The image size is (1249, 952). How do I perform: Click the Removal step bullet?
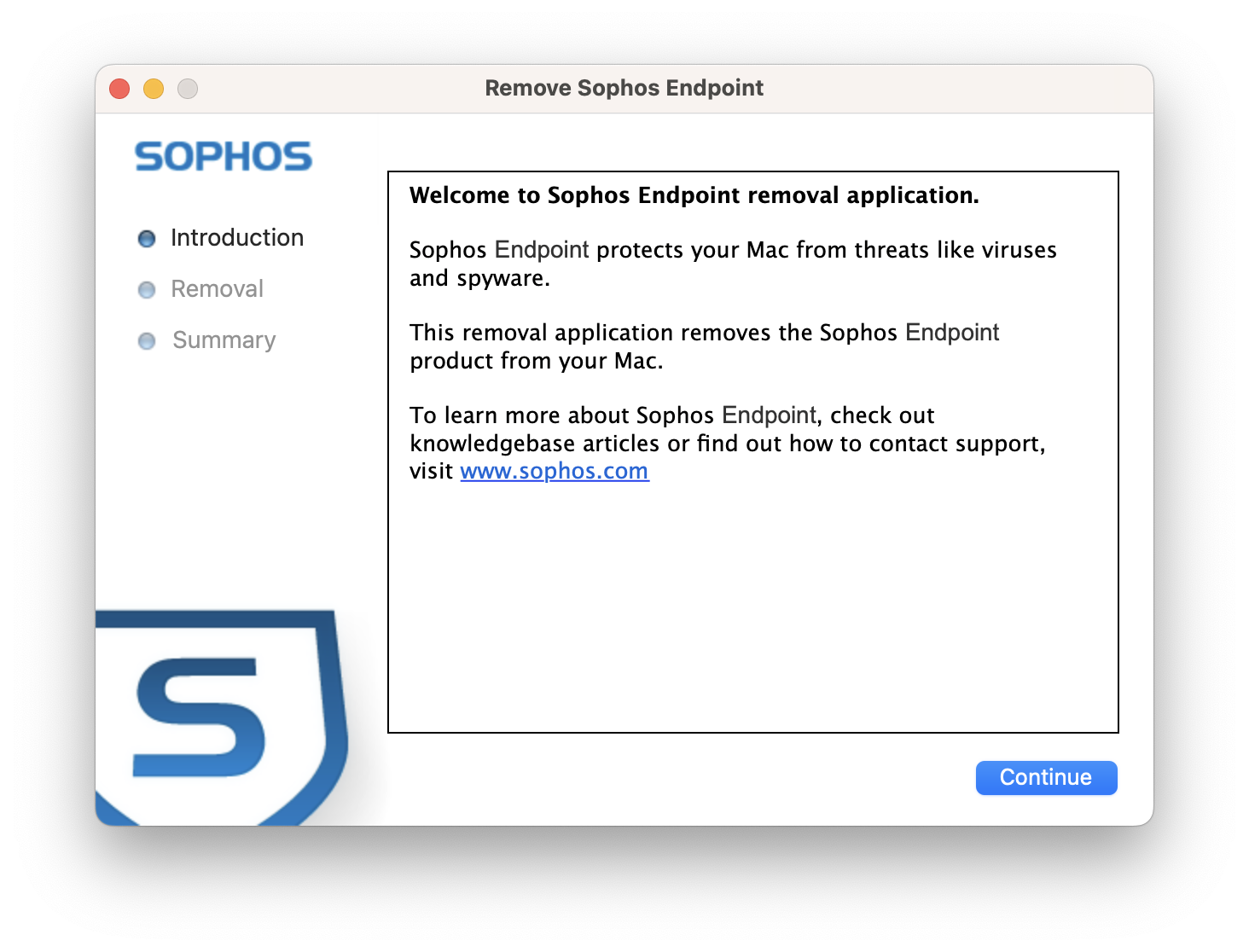147,290
